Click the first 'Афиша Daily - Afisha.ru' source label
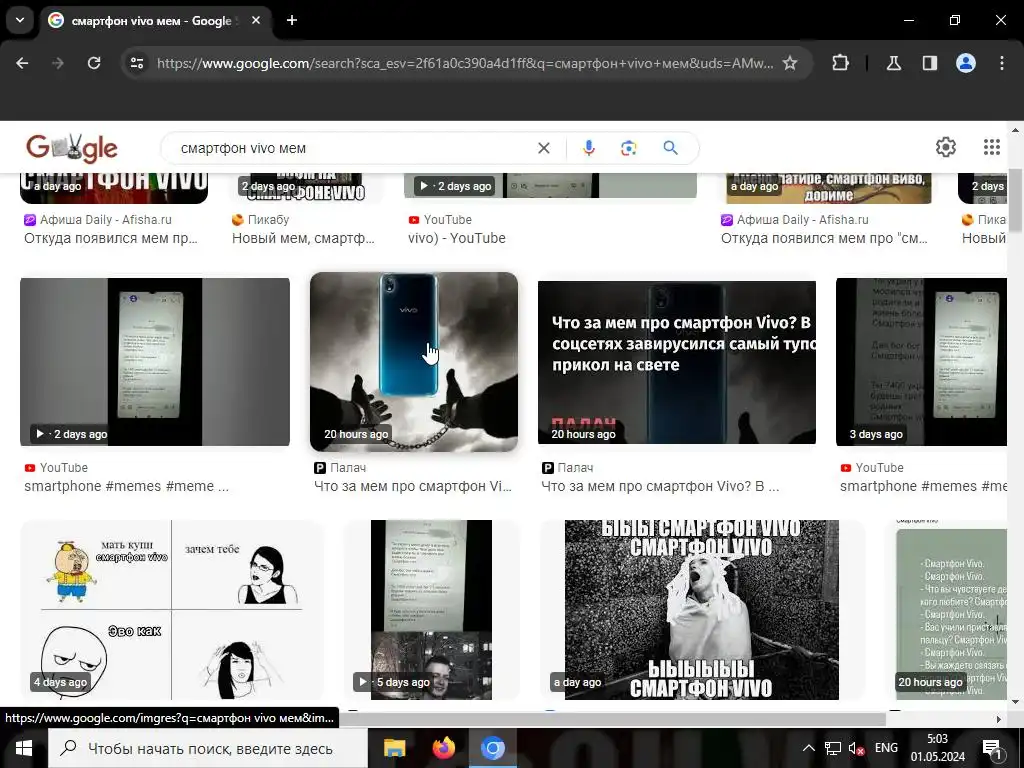Image resolution: width=1024 pixels, height=768 pixels. 105,220
